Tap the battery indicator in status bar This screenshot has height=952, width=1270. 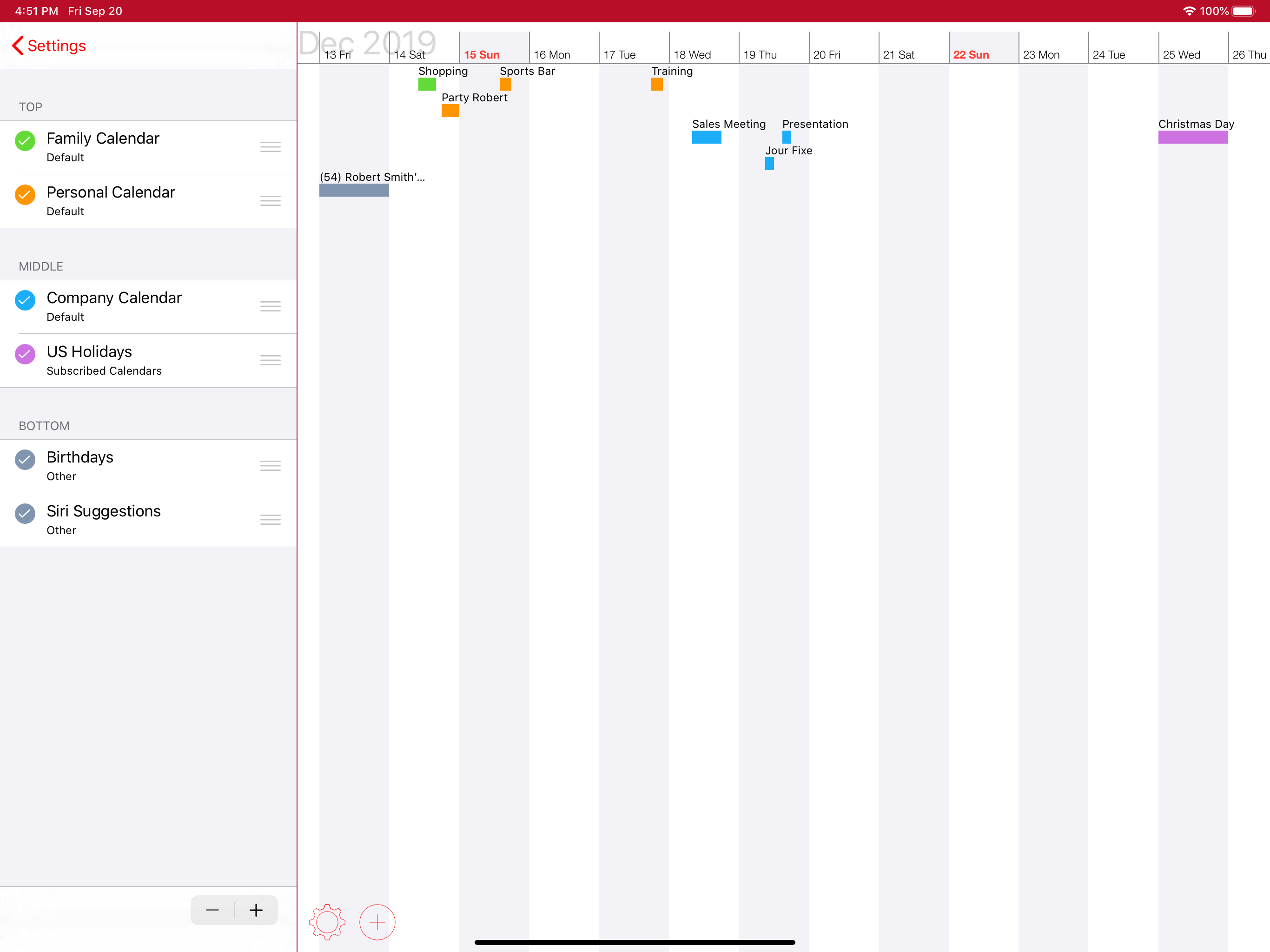[1244, 11]
